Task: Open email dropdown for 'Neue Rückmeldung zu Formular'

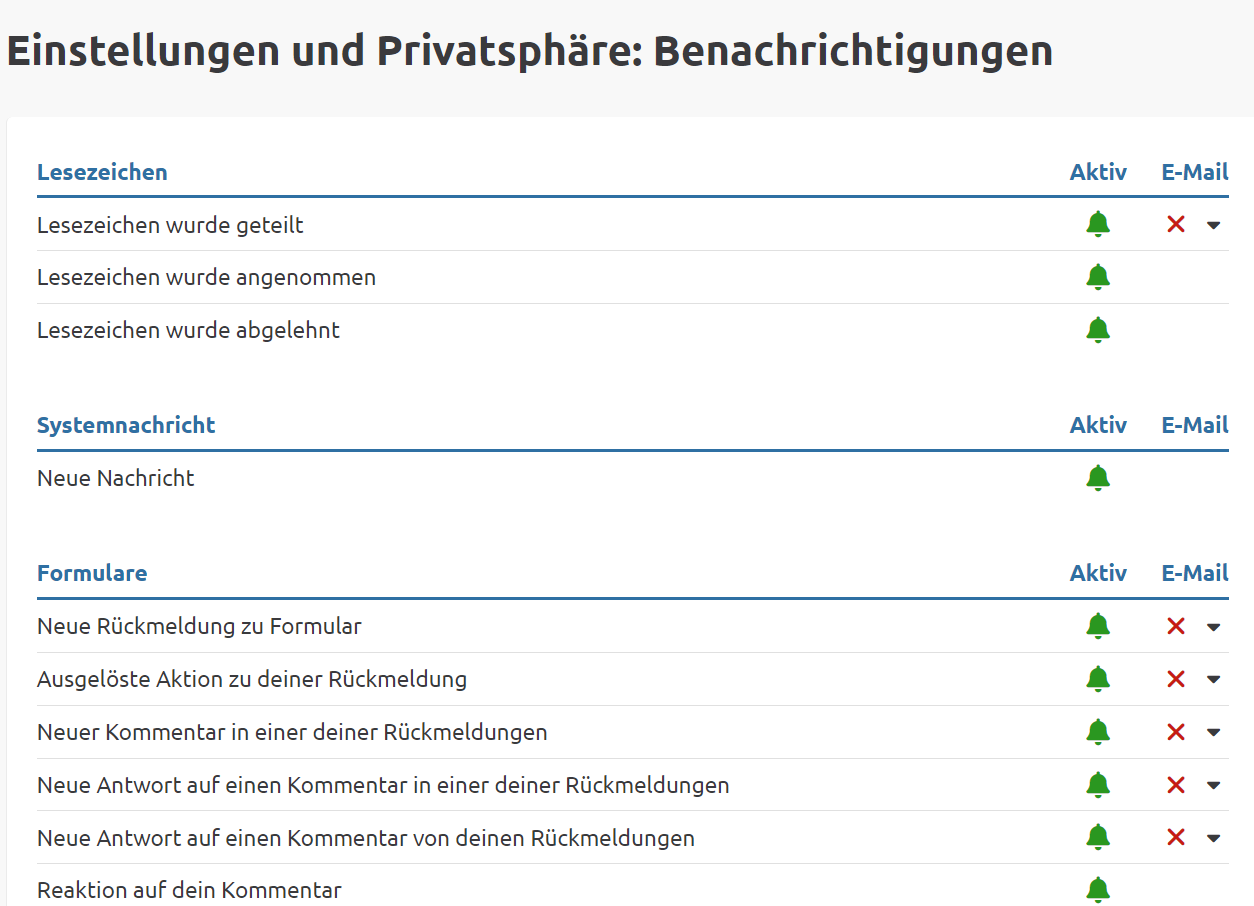Action: (1214, 628)
